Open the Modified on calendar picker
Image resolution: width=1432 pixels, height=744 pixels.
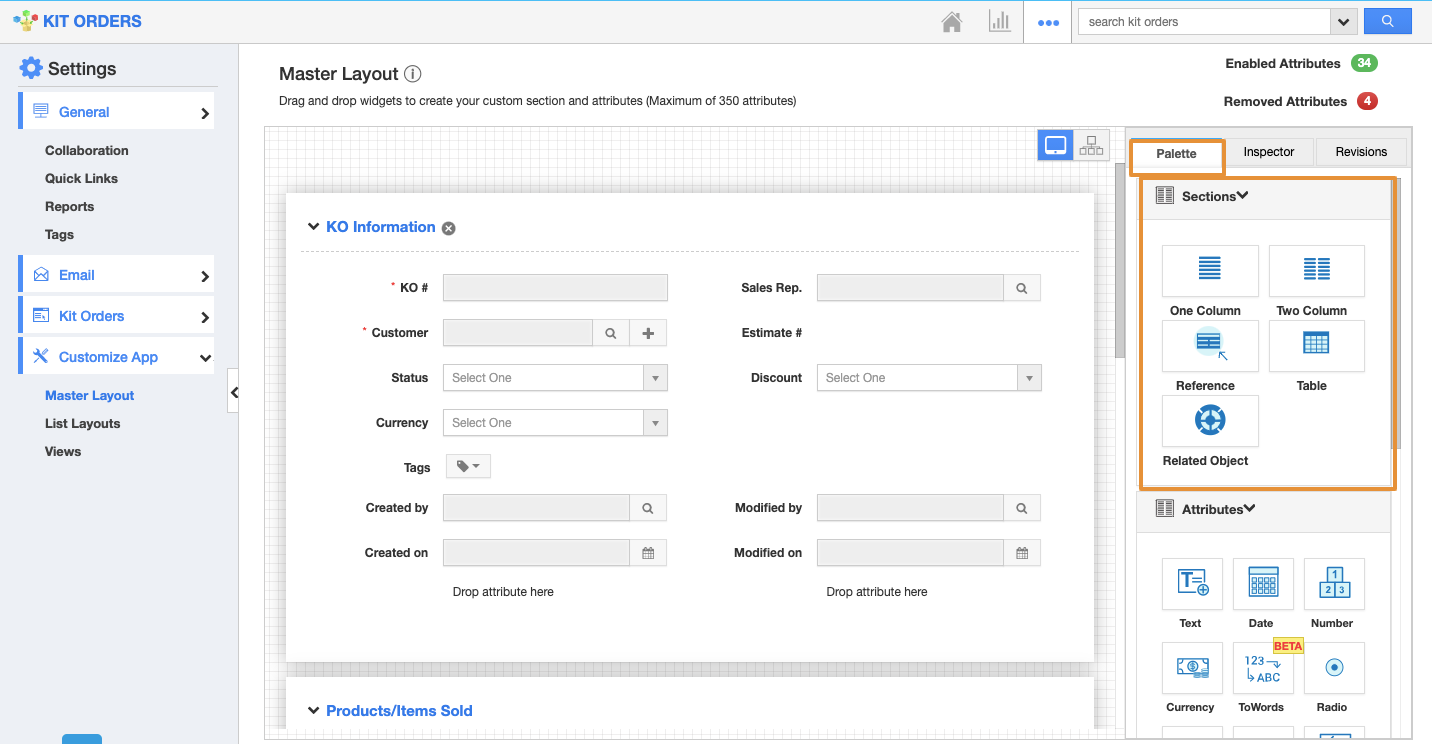1022,553
